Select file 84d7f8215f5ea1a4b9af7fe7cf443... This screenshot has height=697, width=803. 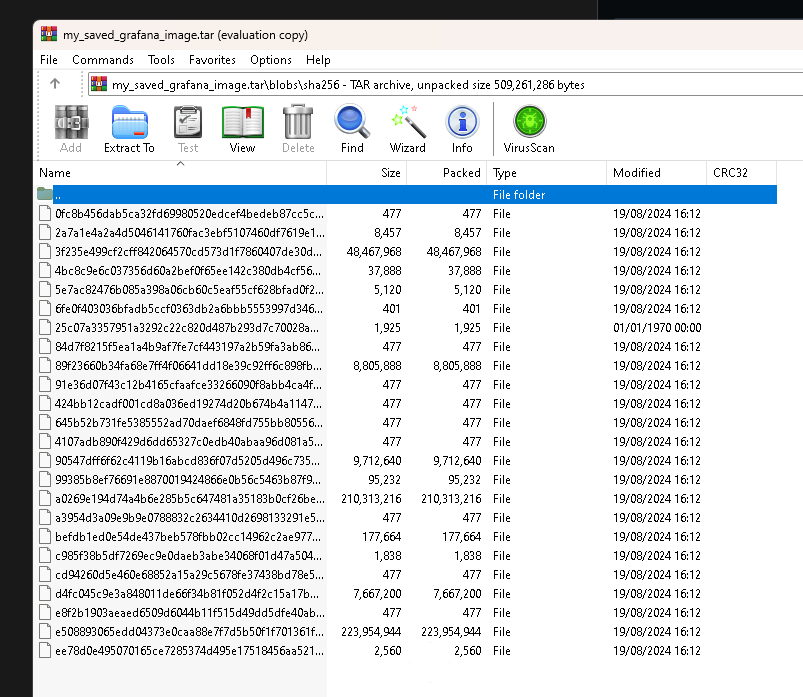pos(187,347)
